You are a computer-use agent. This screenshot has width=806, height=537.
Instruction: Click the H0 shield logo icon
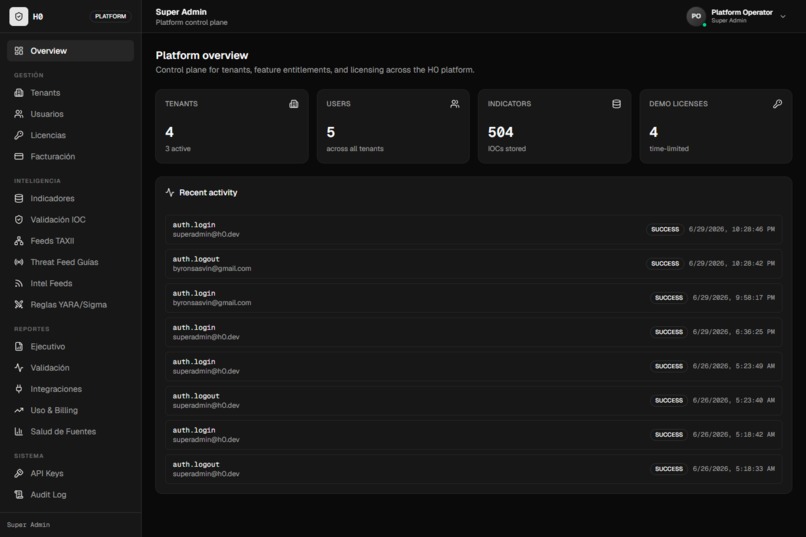[19, 16]
